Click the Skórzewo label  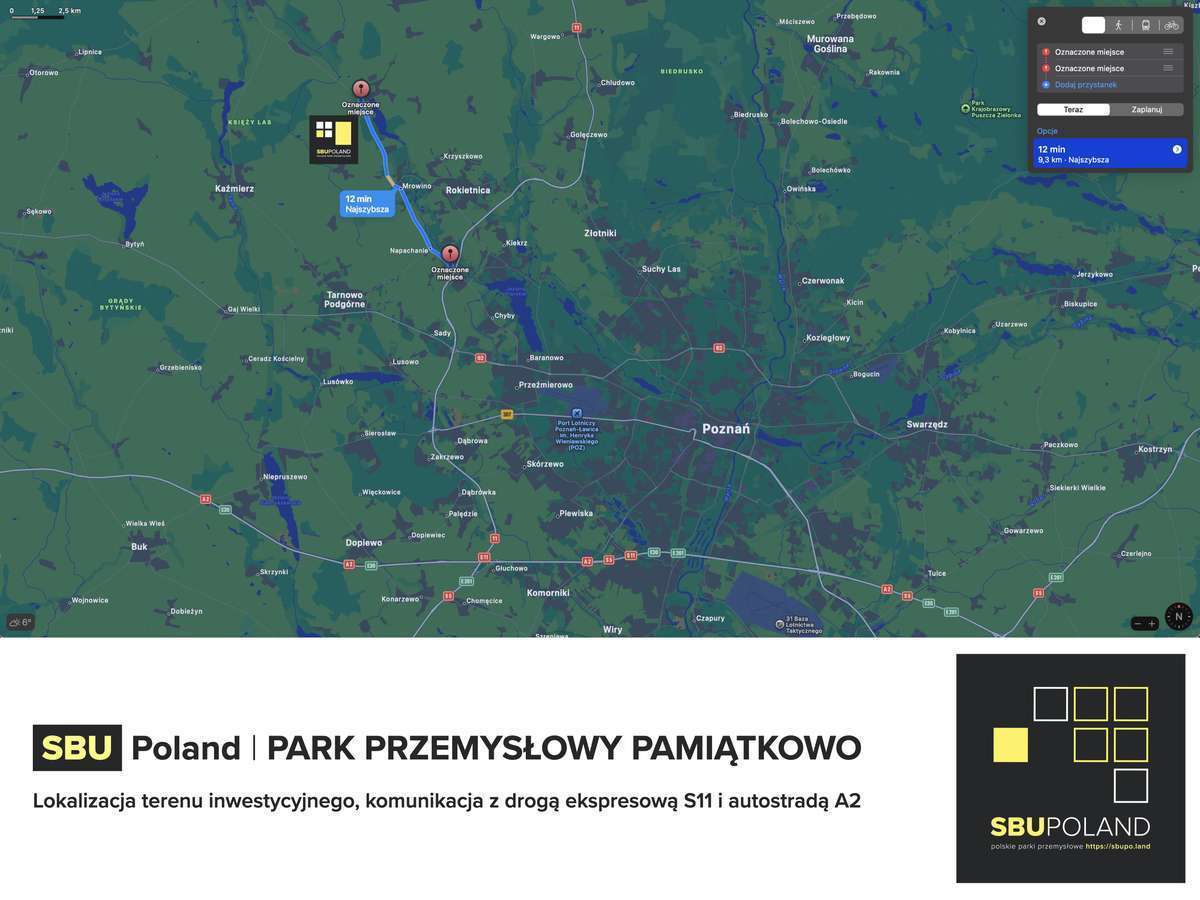(545, 464)
